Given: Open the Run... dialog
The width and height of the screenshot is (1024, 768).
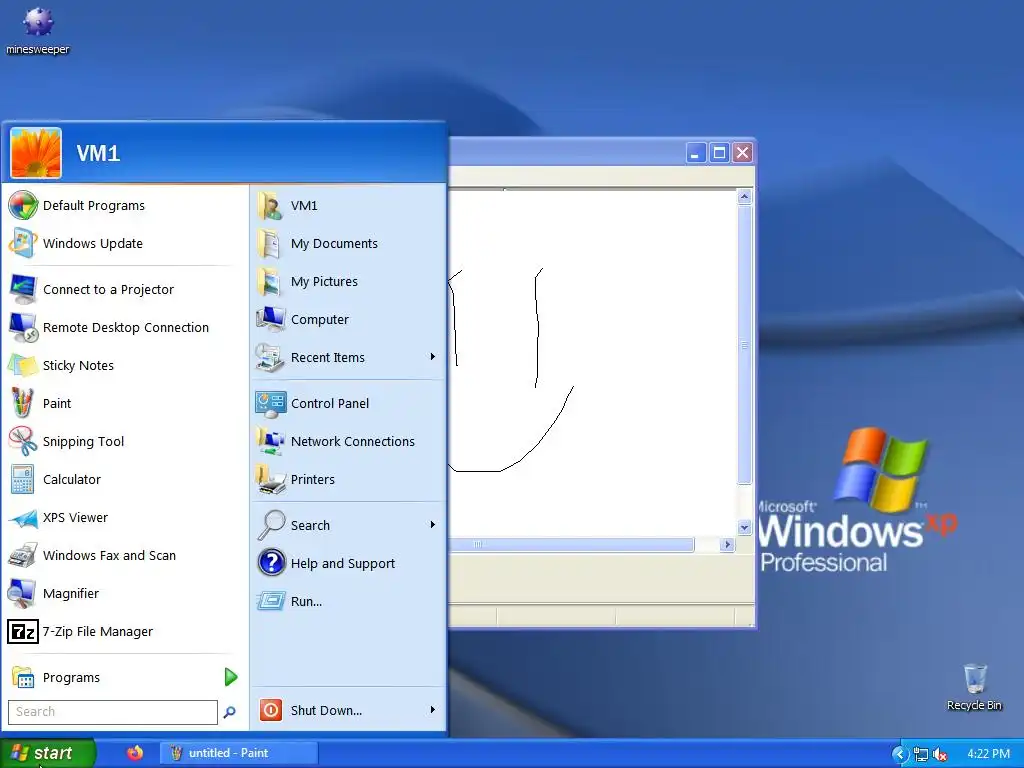Looking at the screenshot, I should point(348,601).
